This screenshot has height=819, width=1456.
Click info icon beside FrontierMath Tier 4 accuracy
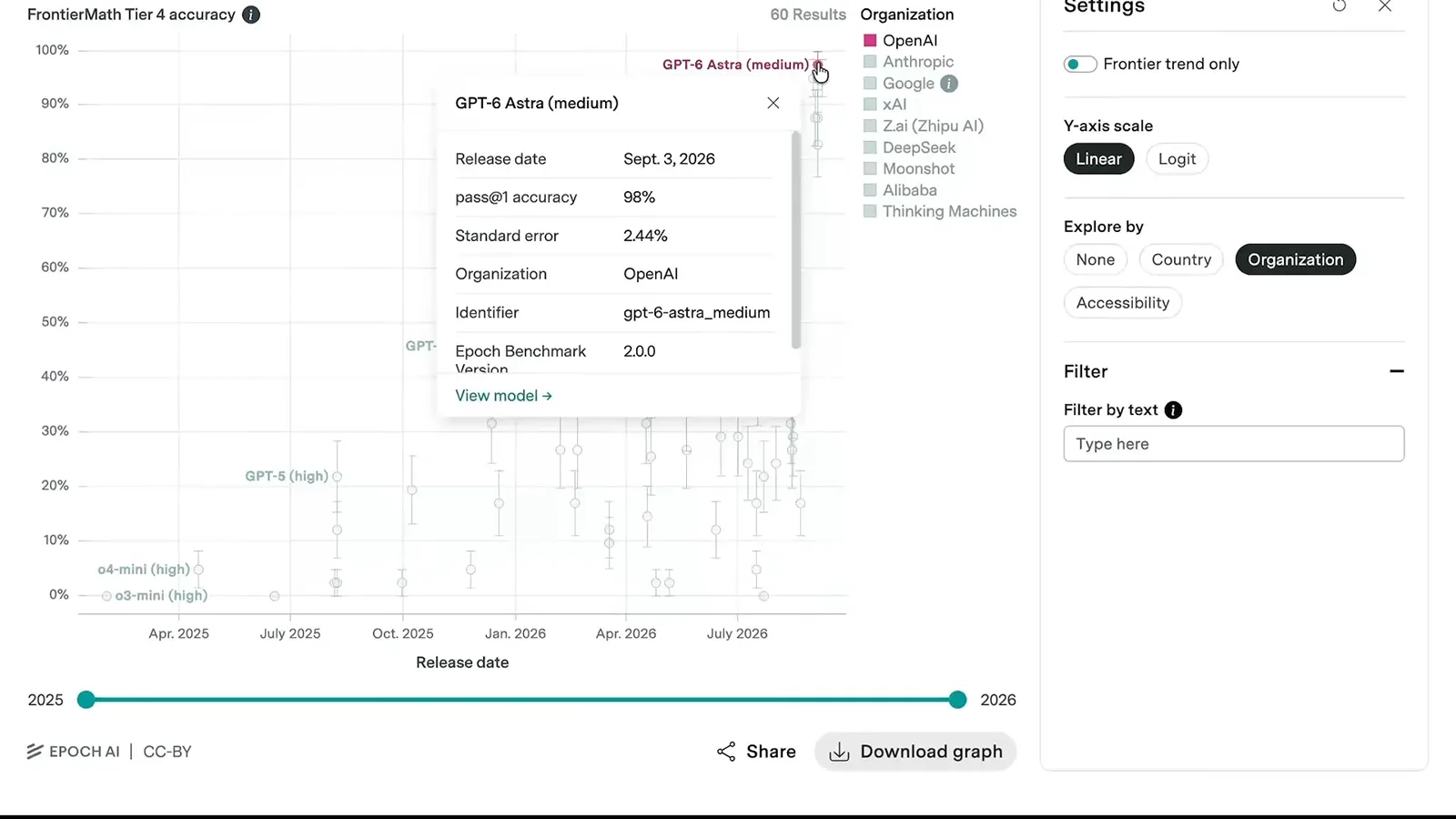(x=251, y=15)
